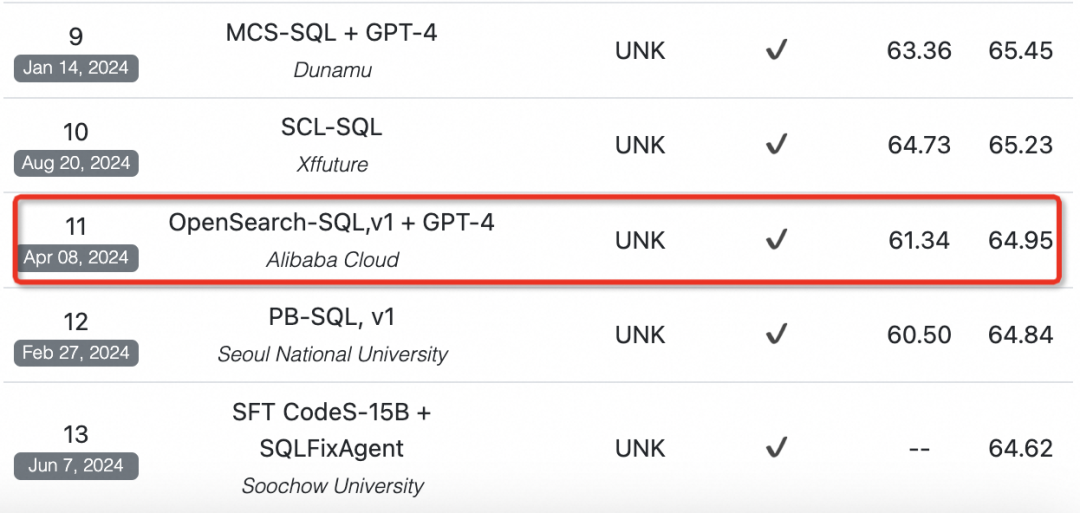Click the Apr 08, 2024 date badge

(76, 258)
